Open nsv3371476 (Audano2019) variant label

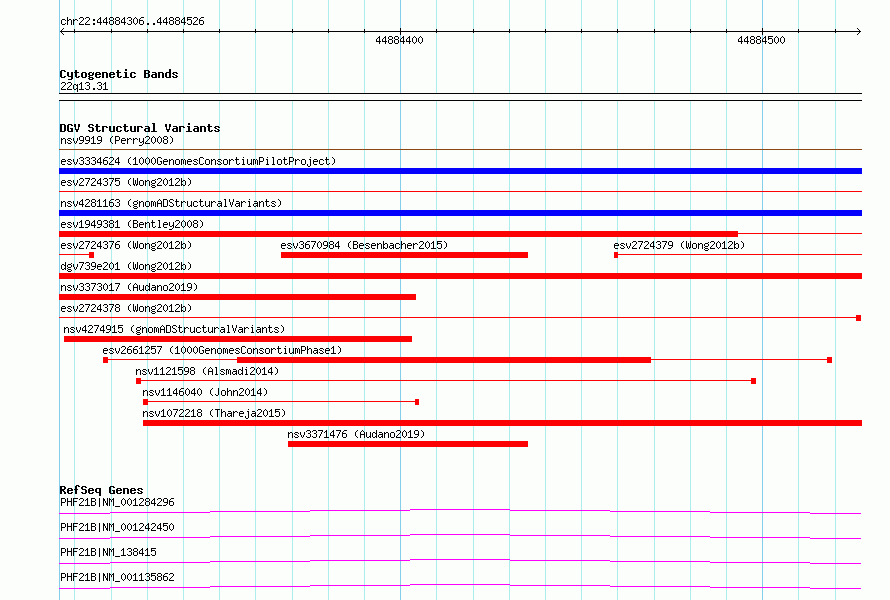(x=356, y=434)
